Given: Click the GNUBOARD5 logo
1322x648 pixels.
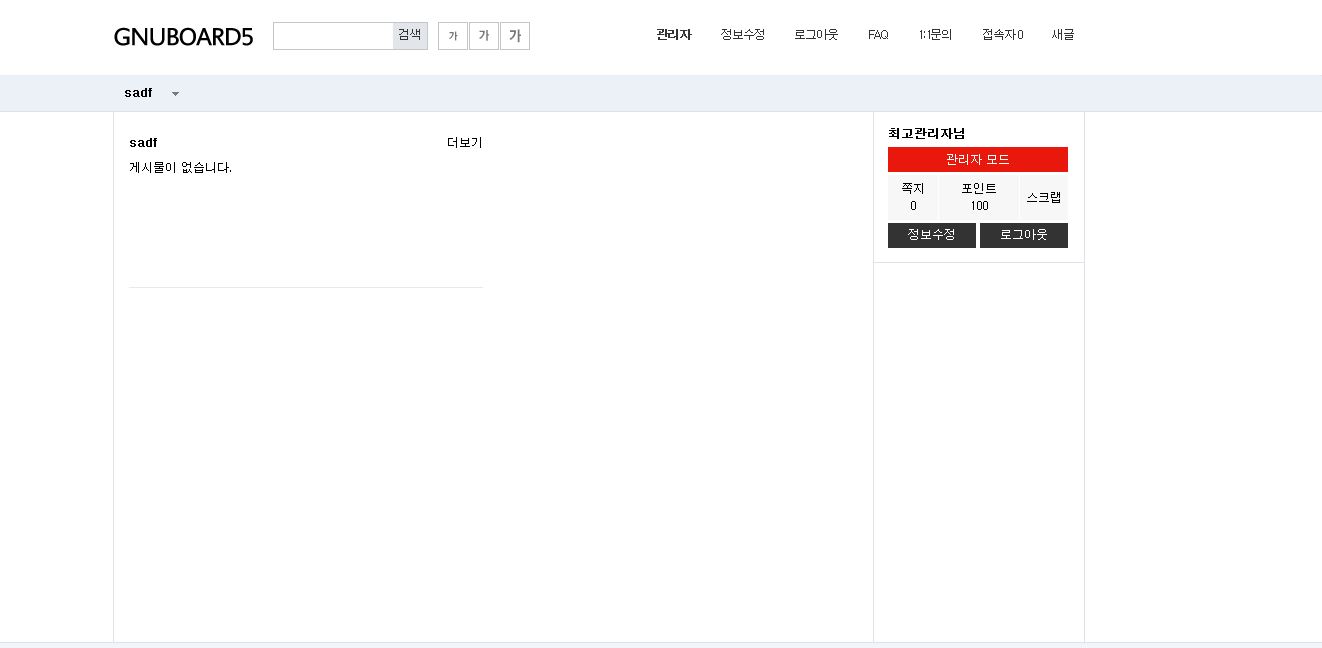Looking at the screenshot, I should [x=183, y=37].
